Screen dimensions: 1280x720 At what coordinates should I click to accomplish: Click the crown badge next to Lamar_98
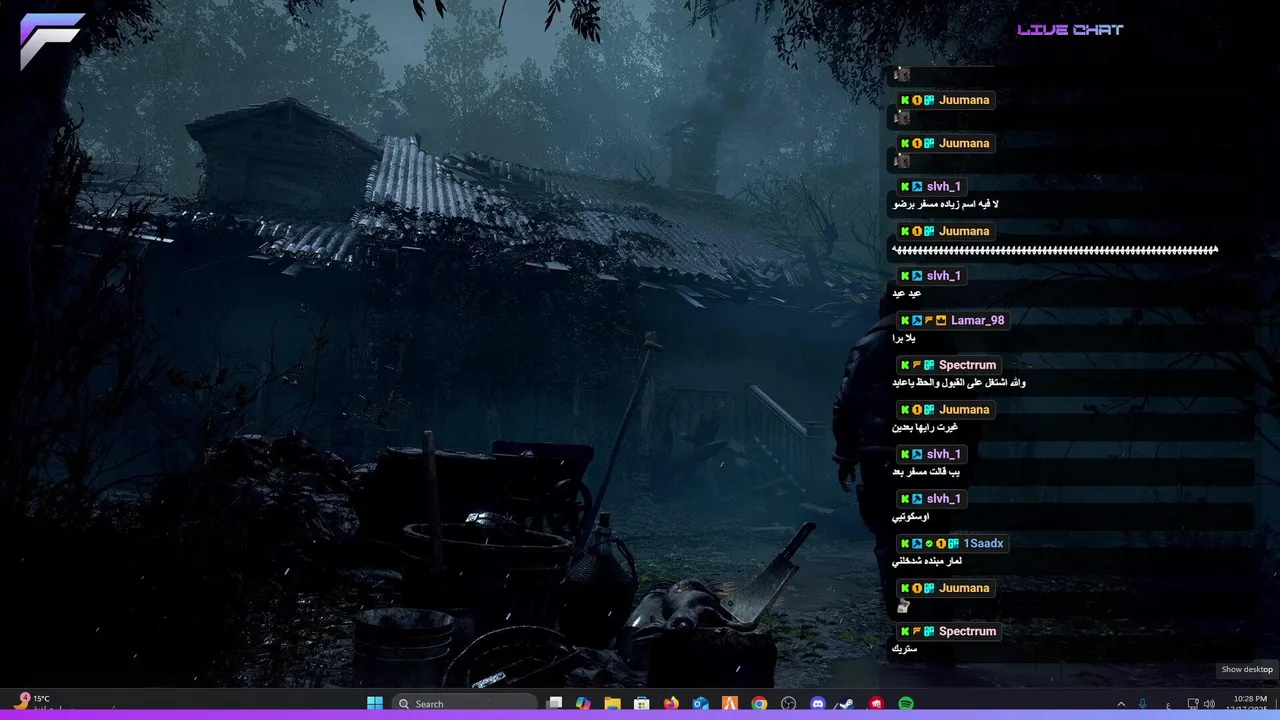(941, 320)
